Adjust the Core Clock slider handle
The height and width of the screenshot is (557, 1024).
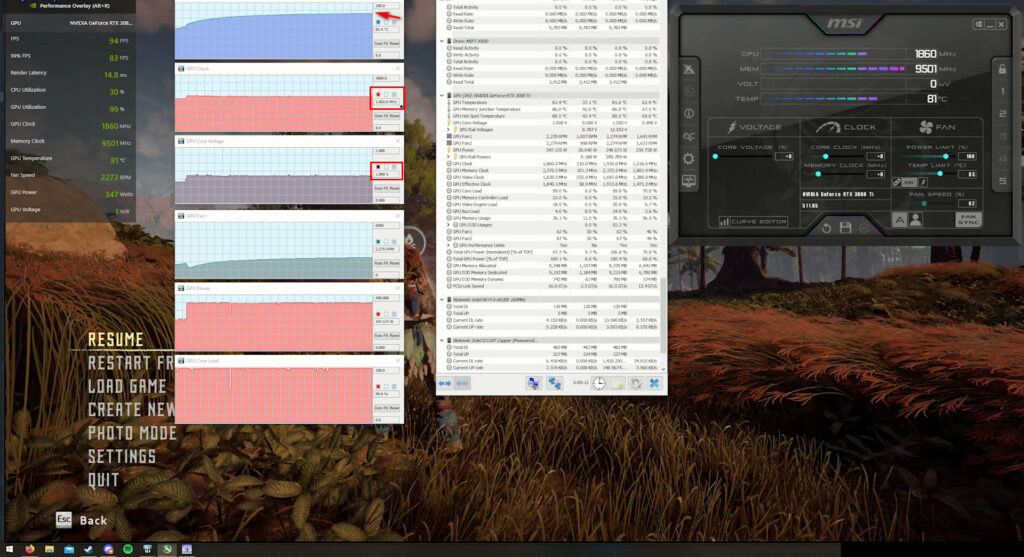[x=825, y=156]
